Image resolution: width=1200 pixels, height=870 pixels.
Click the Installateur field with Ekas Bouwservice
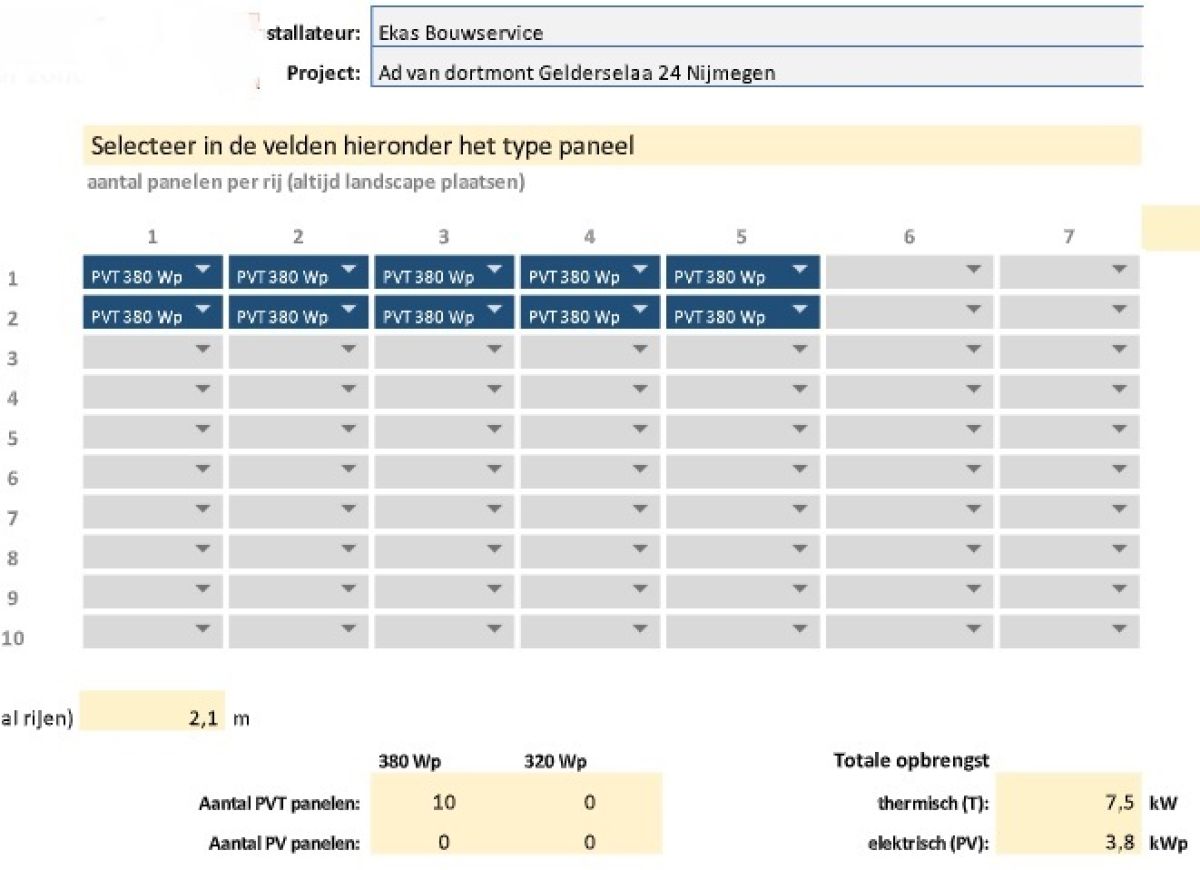[x=757, y=33]
